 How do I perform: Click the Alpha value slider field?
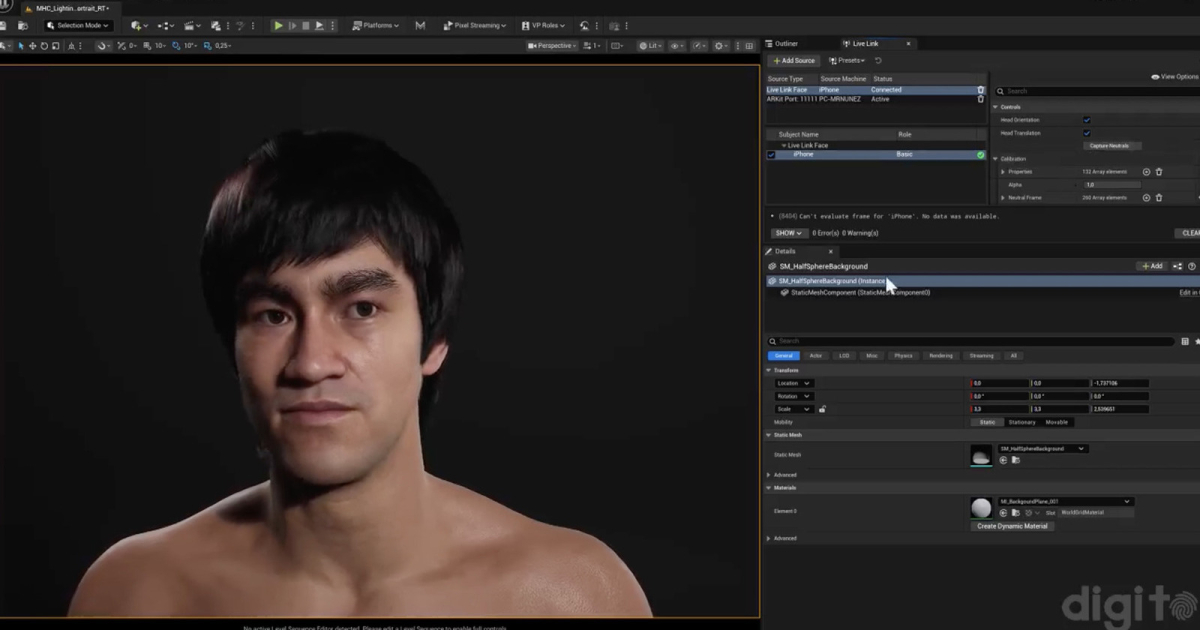[x=1112, y=185]
